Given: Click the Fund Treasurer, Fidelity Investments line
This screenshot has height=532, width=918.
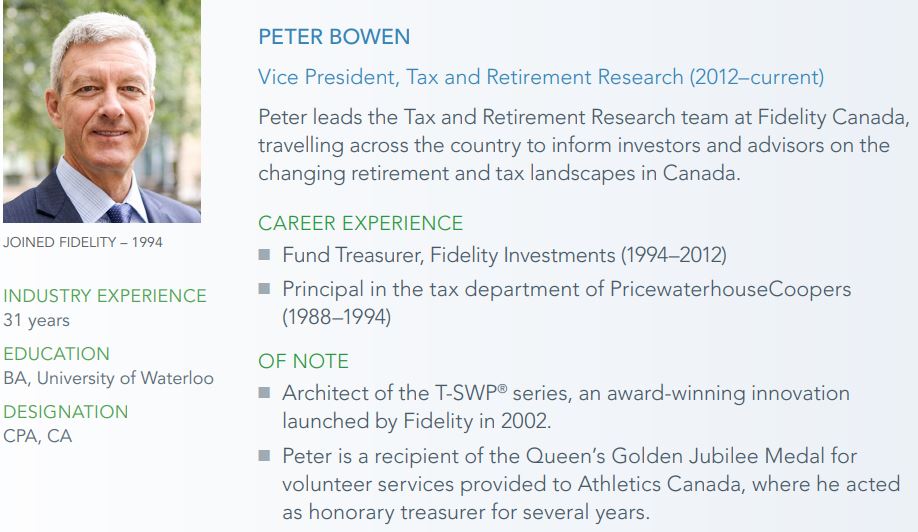Looking at the screenshot, I should (x=504, y=255).
